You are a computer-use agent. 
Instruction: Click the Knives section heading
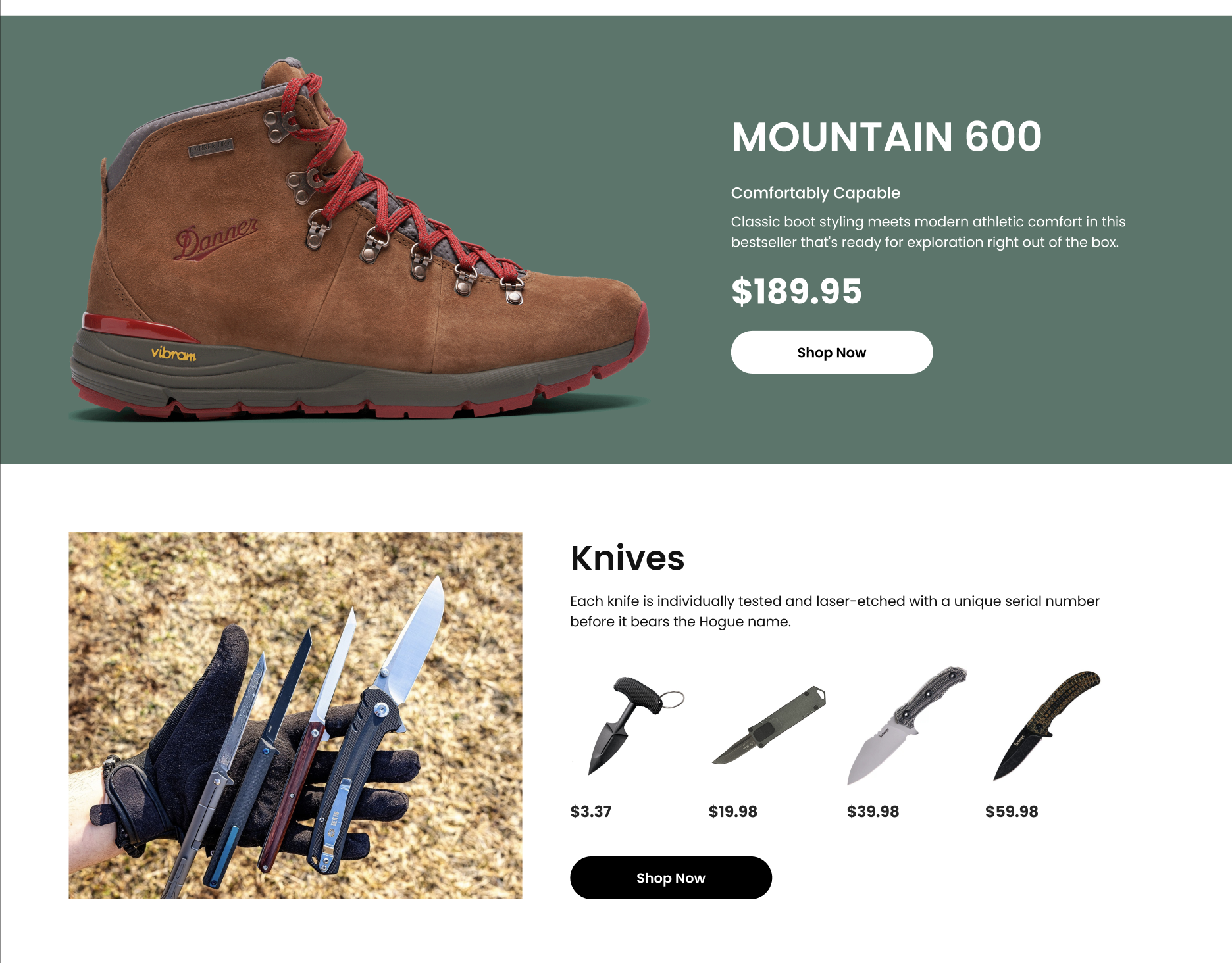(627, 558)
